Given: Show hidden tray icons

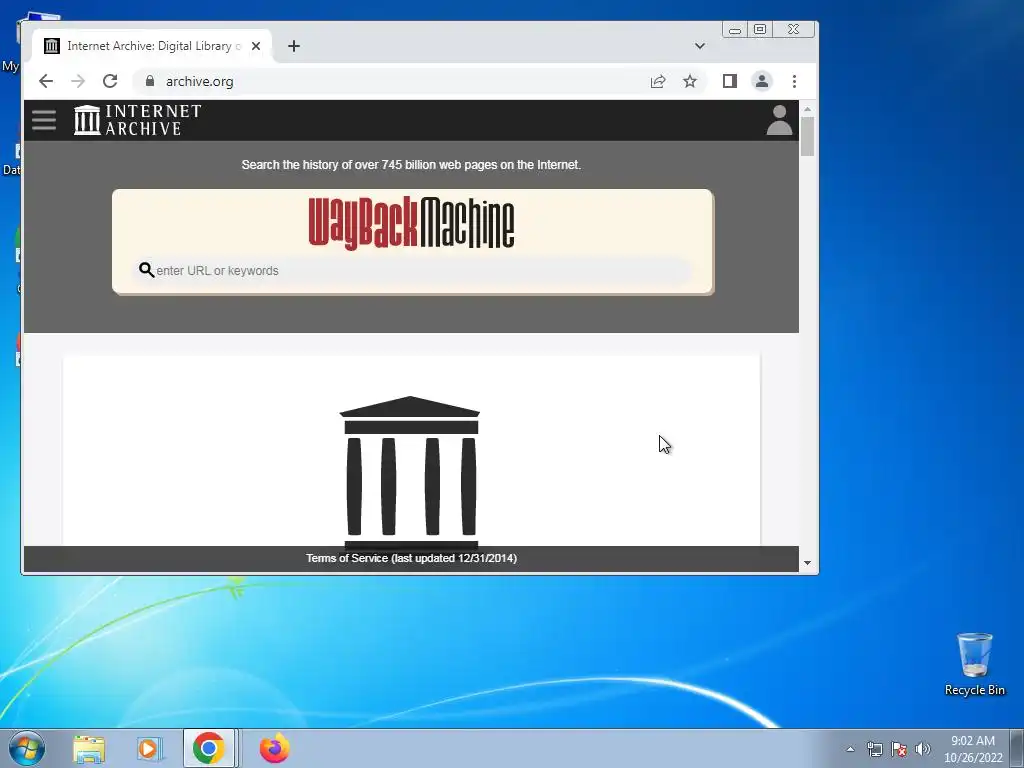Looking at the screenshot, I should [850, 749].
